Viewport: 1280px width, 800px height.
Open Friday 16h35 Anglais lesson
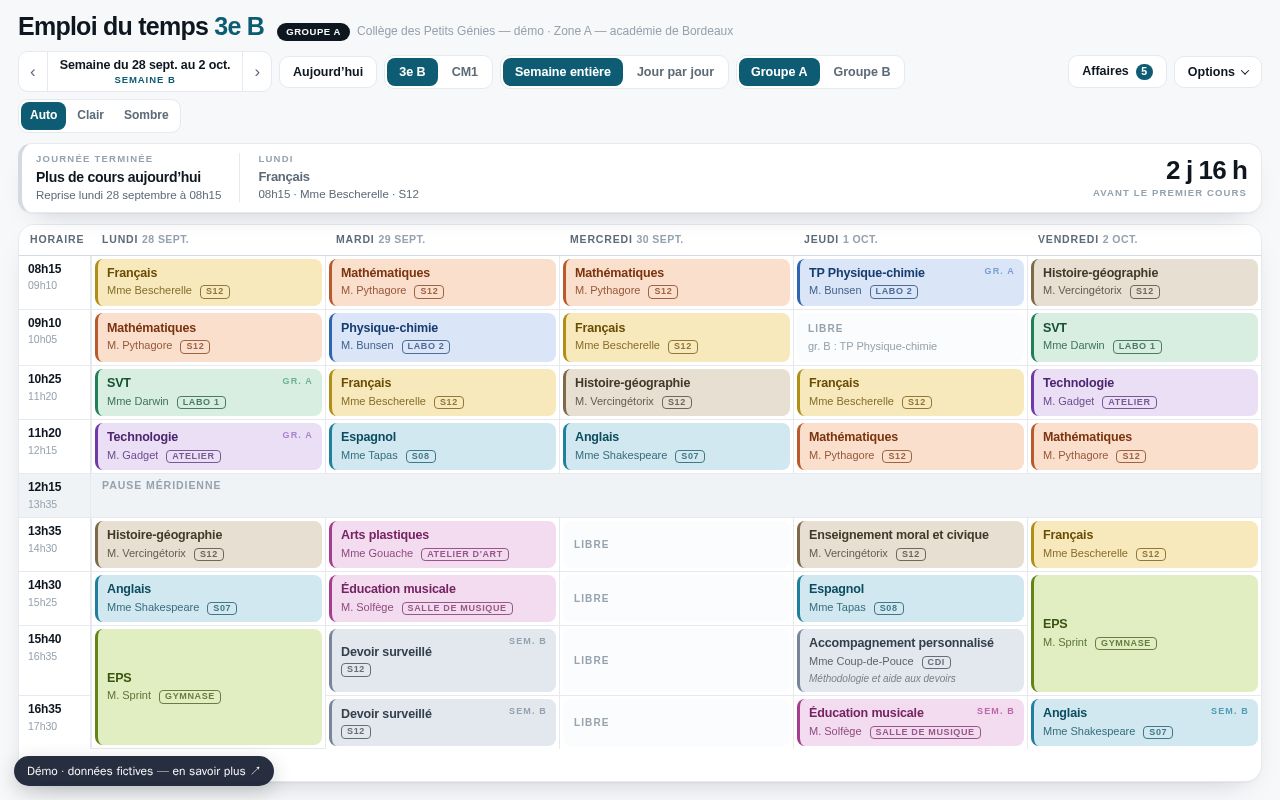pos(1144,723)
